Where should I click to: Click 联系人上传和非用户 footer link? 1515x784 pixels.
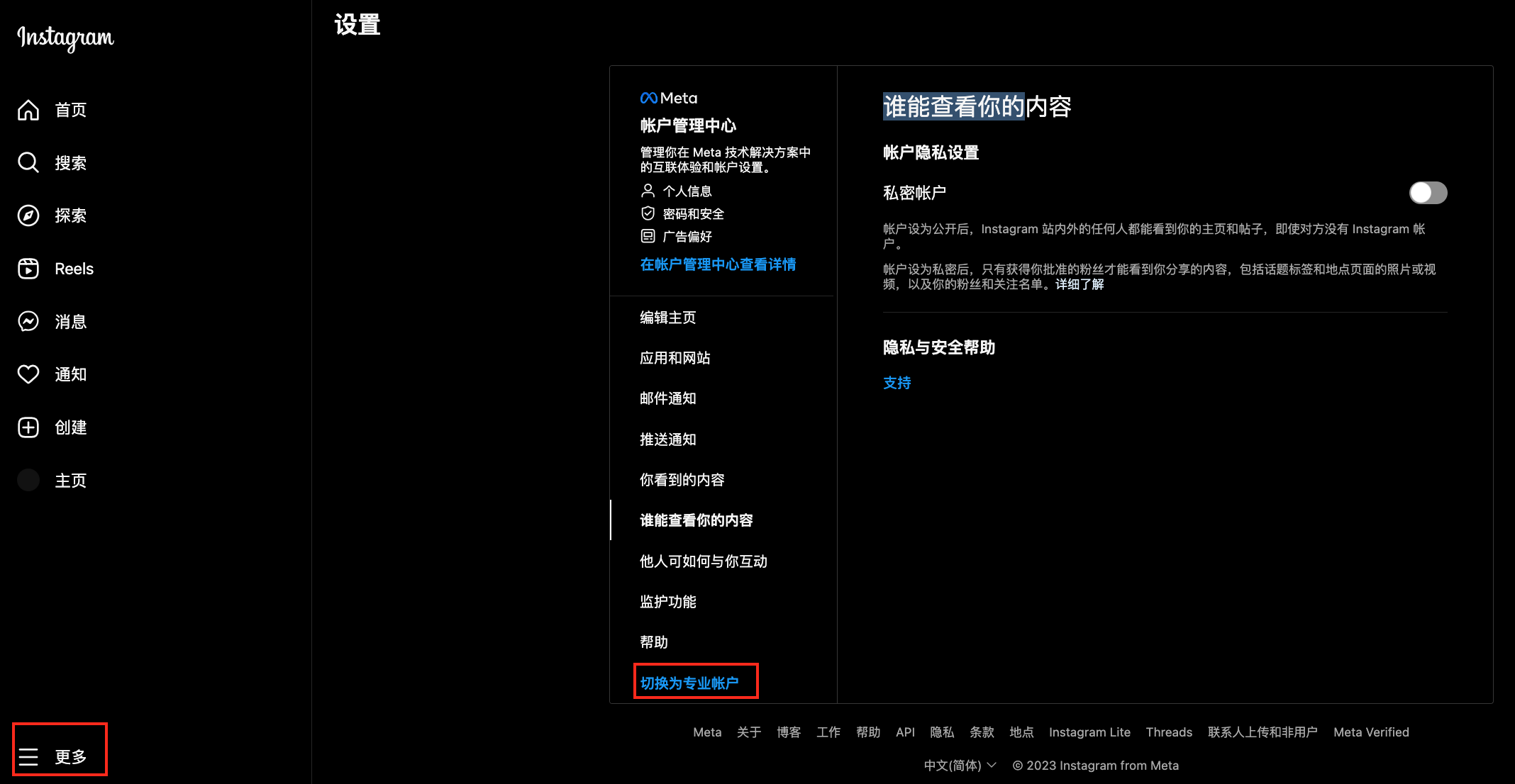click(x=1262, y=732)
